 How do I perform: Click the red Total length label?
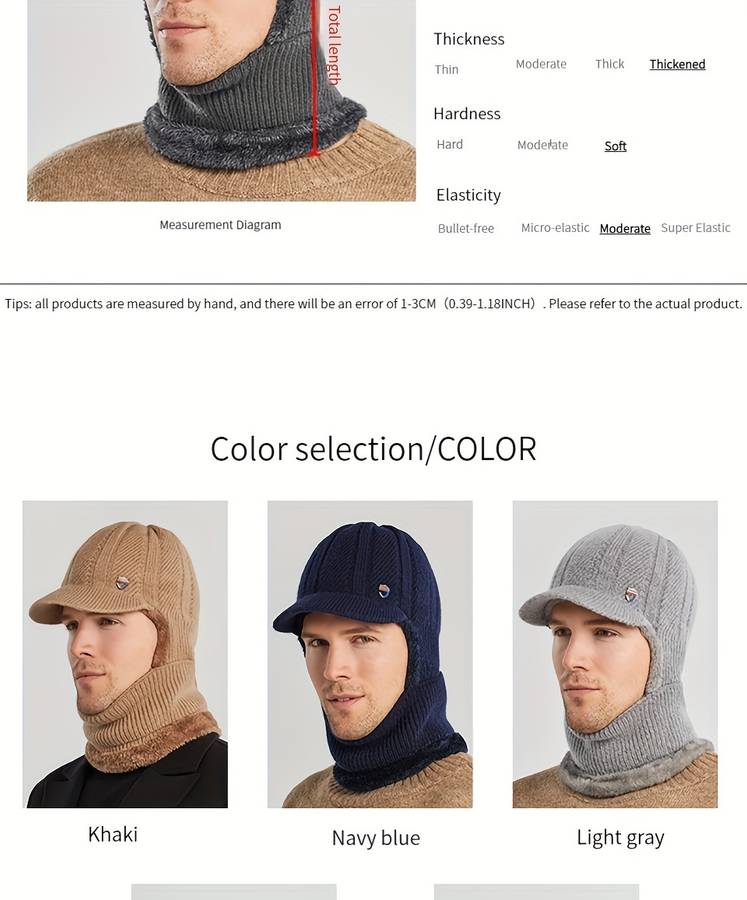pos(334,45)
